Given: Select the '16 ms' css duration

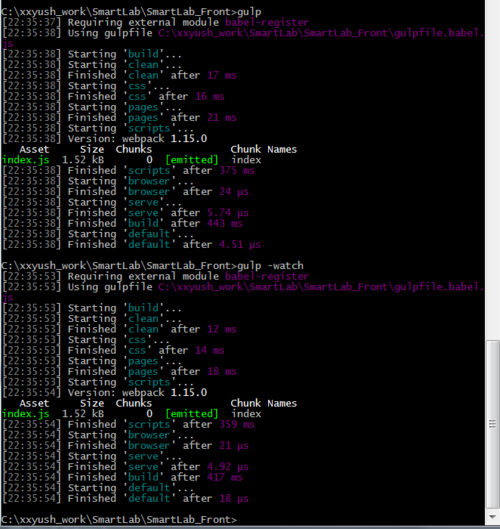Looking at the screenshot, I should pyautogui.click(x=210, y=96).
